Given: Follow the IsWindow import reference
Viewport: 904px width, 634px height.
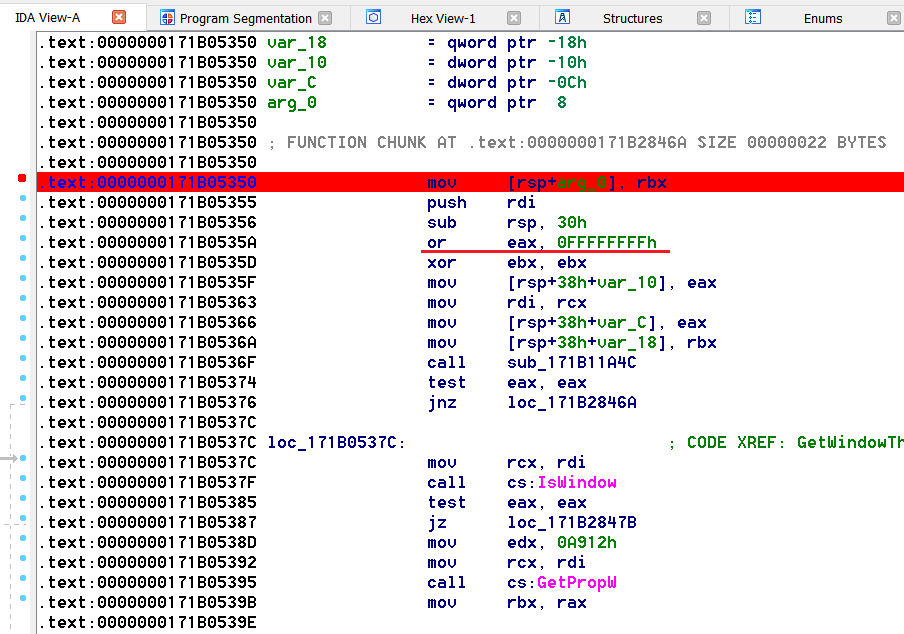Looking at the screenshot, I should [577, 482].
